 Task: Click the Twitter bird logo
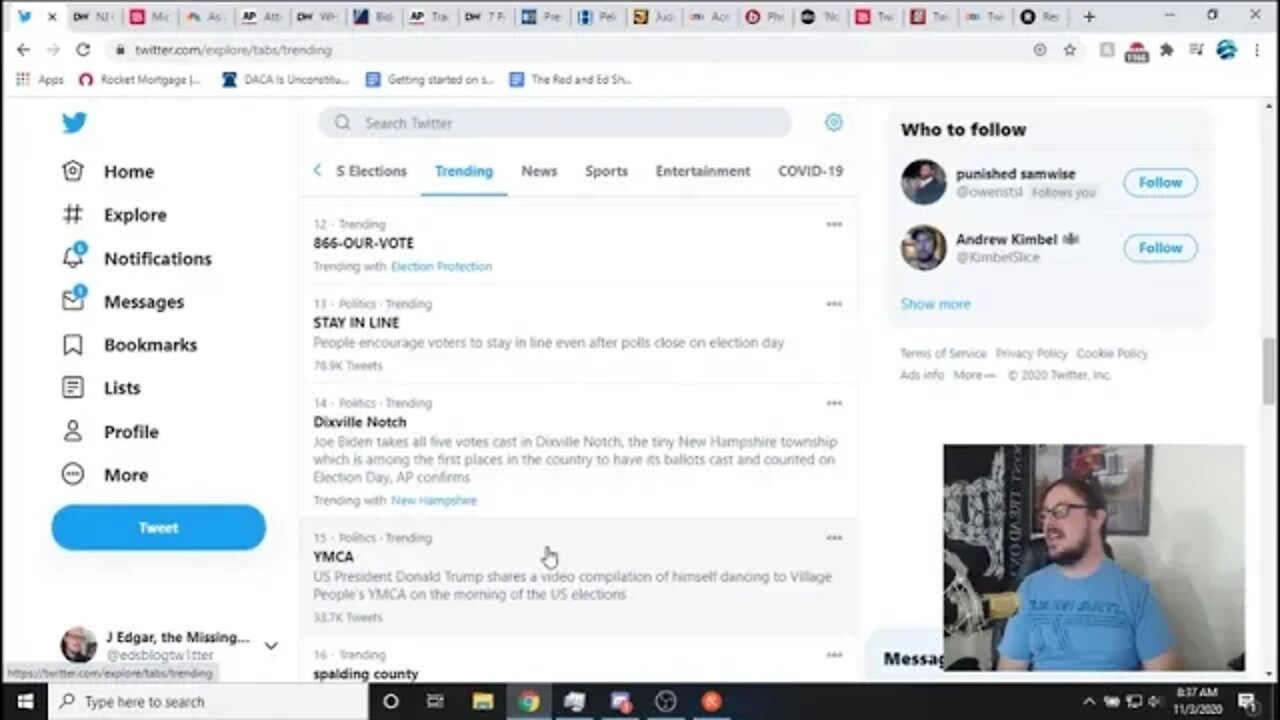[x=74, y=123]
